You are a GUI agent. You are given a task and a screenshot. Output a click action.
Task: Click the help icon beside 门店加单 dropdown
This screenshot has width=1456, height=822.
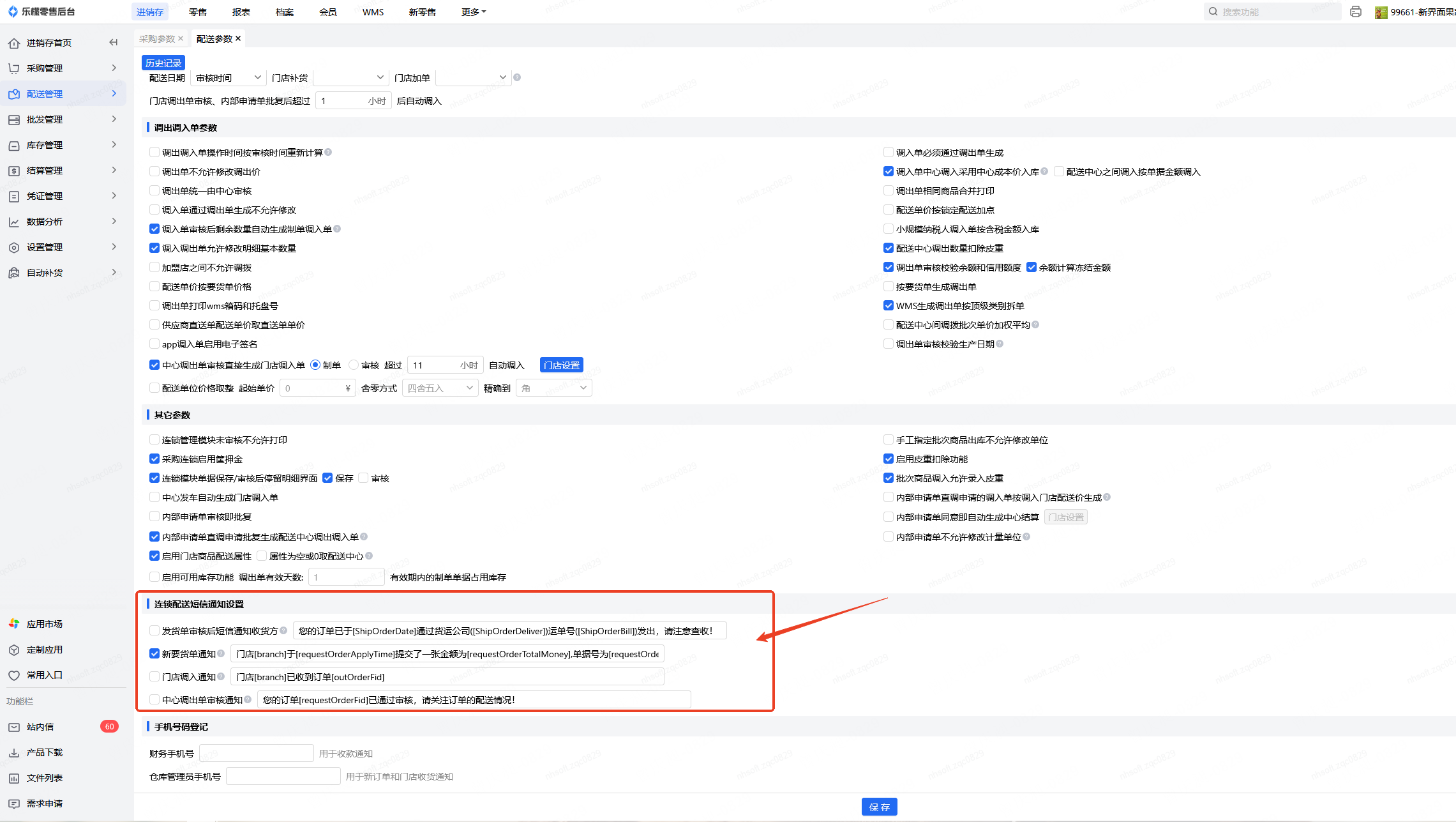coord(517,77)
